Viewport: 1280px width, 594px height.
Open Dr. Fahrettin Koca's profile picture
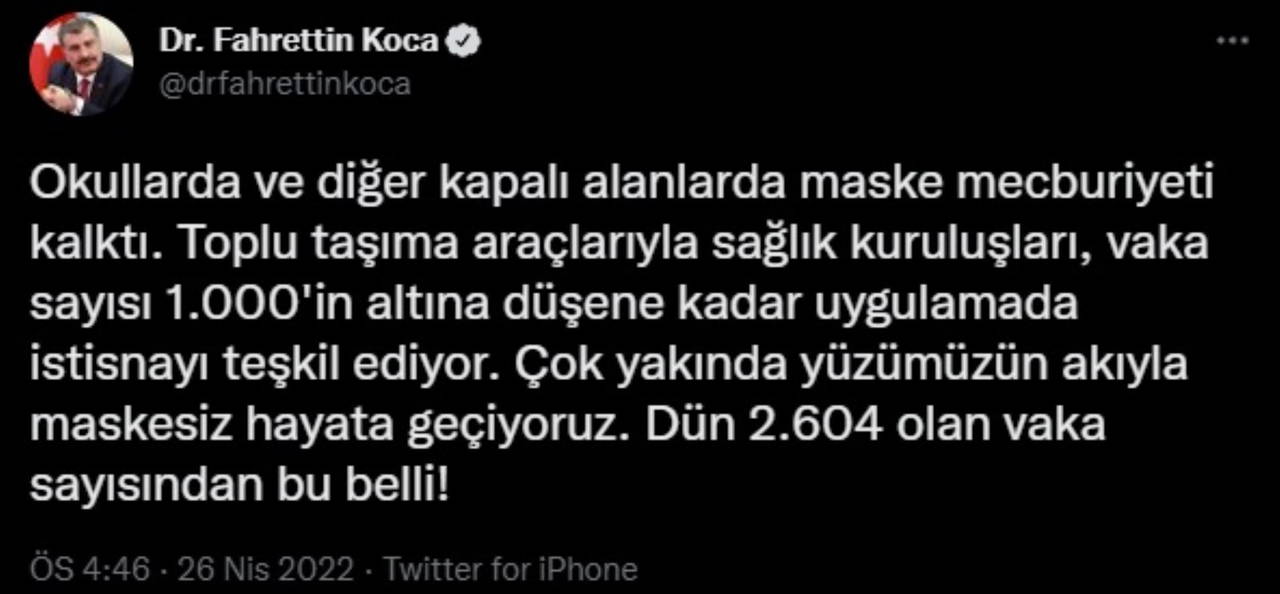(81, 64)
